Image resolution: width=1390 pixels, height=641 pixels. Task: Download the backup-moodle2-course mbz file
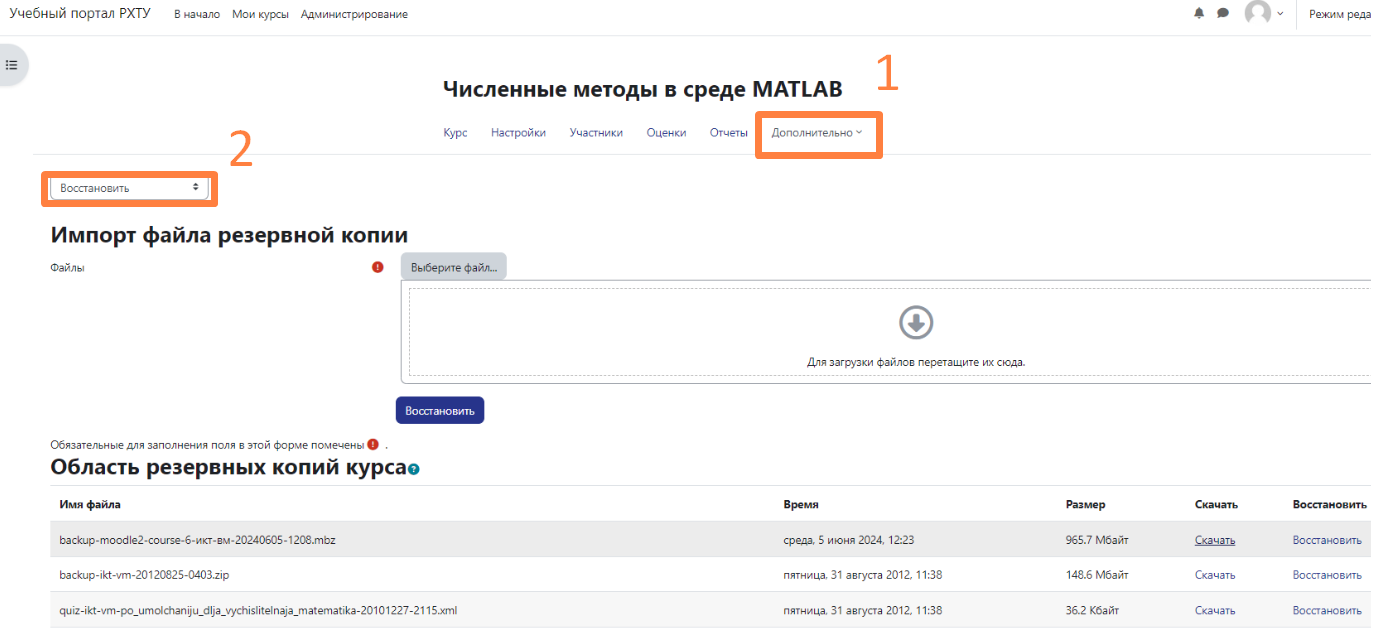1214,540
